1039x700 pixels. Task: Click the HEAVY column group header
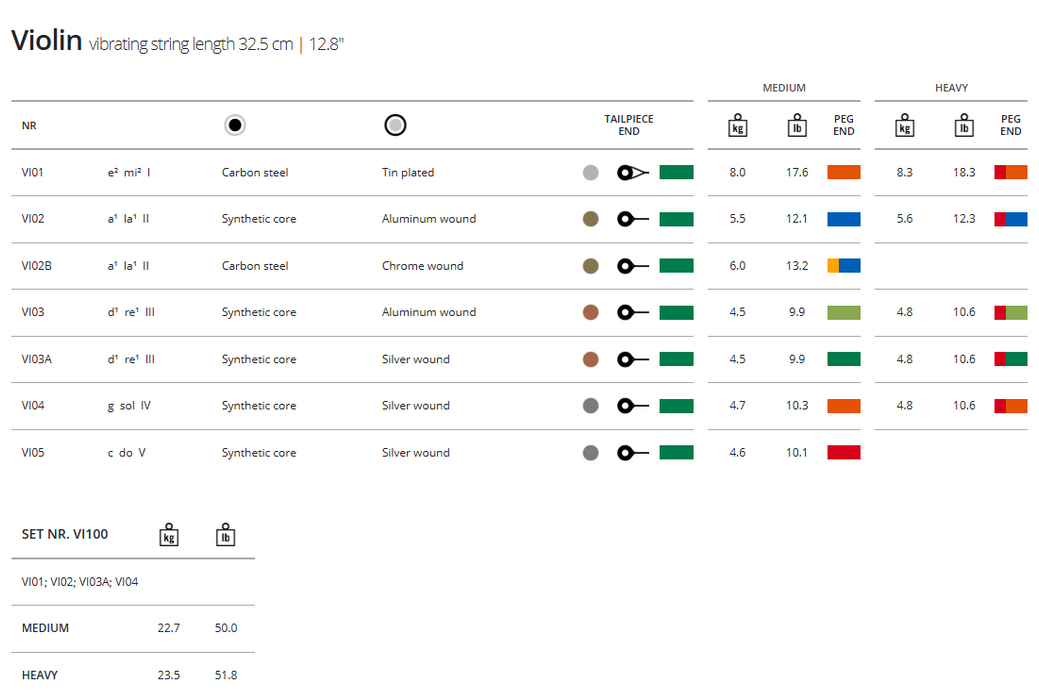951,88
